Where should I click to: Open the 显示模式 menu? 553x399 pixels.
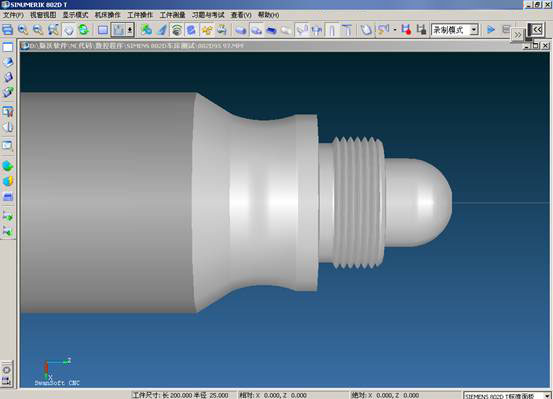click(x=75, y=15)
